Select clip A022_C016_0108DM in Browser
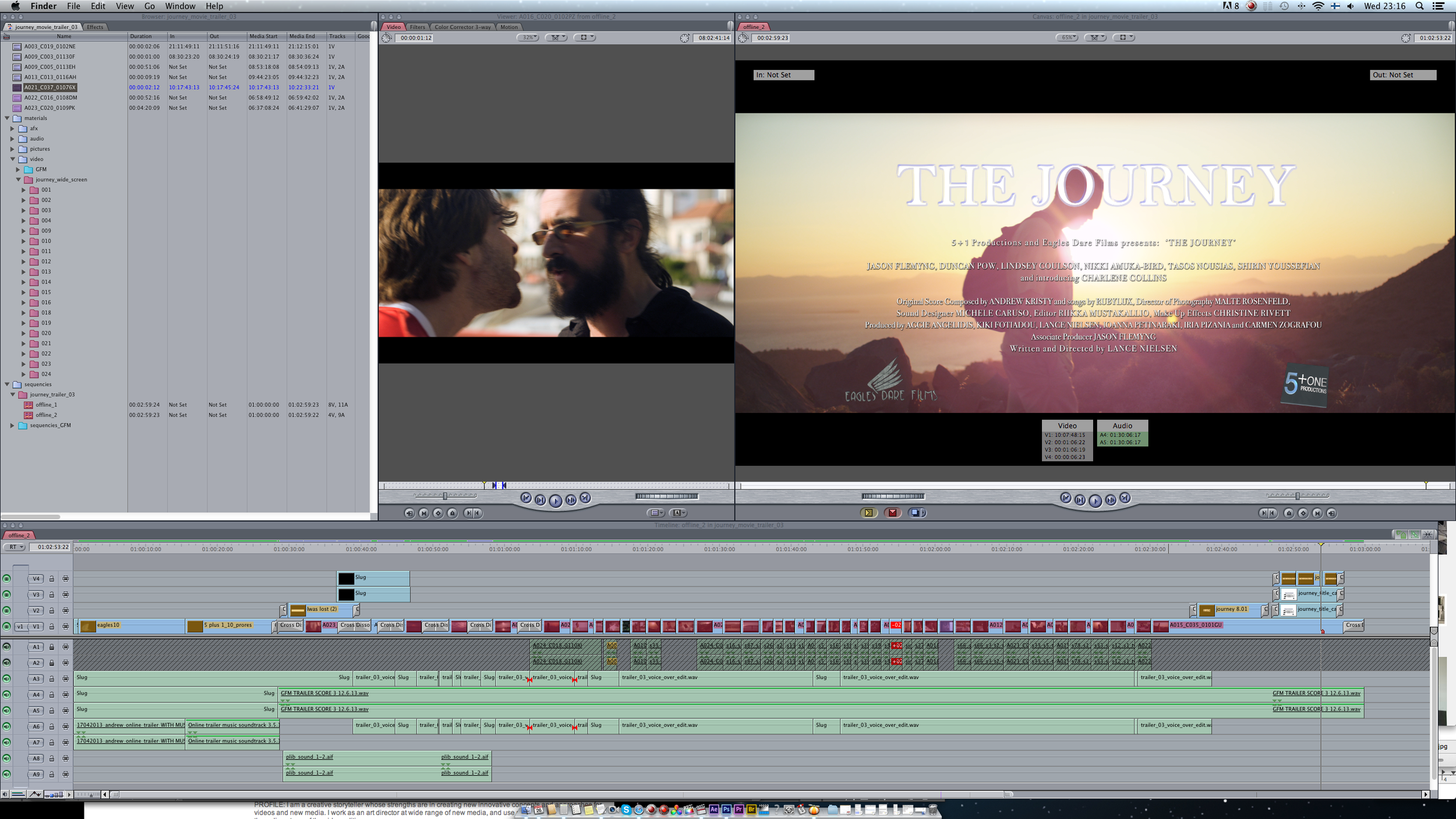The image size is (1456, 819). [x=51, y=97]
